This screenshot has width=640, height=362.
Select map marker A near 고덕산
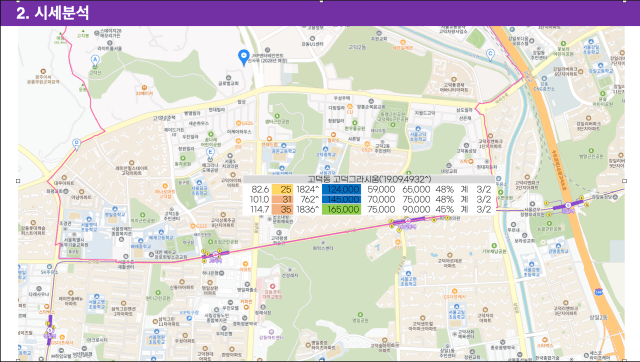click(95, 60)
